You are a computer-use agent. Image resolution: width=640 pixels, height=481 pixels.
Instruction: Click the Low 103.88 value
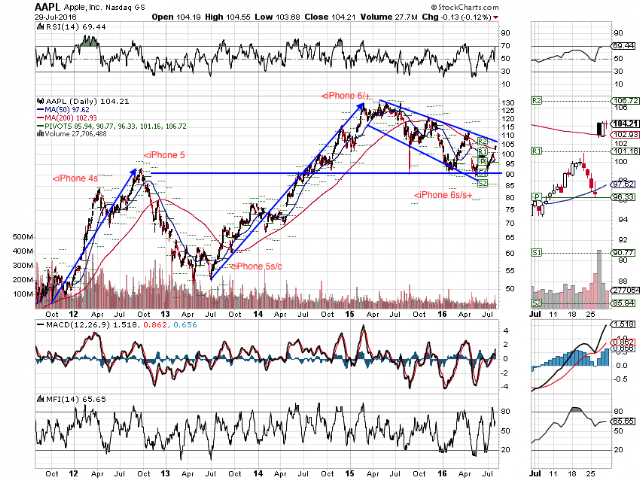(x=278, y=17)
